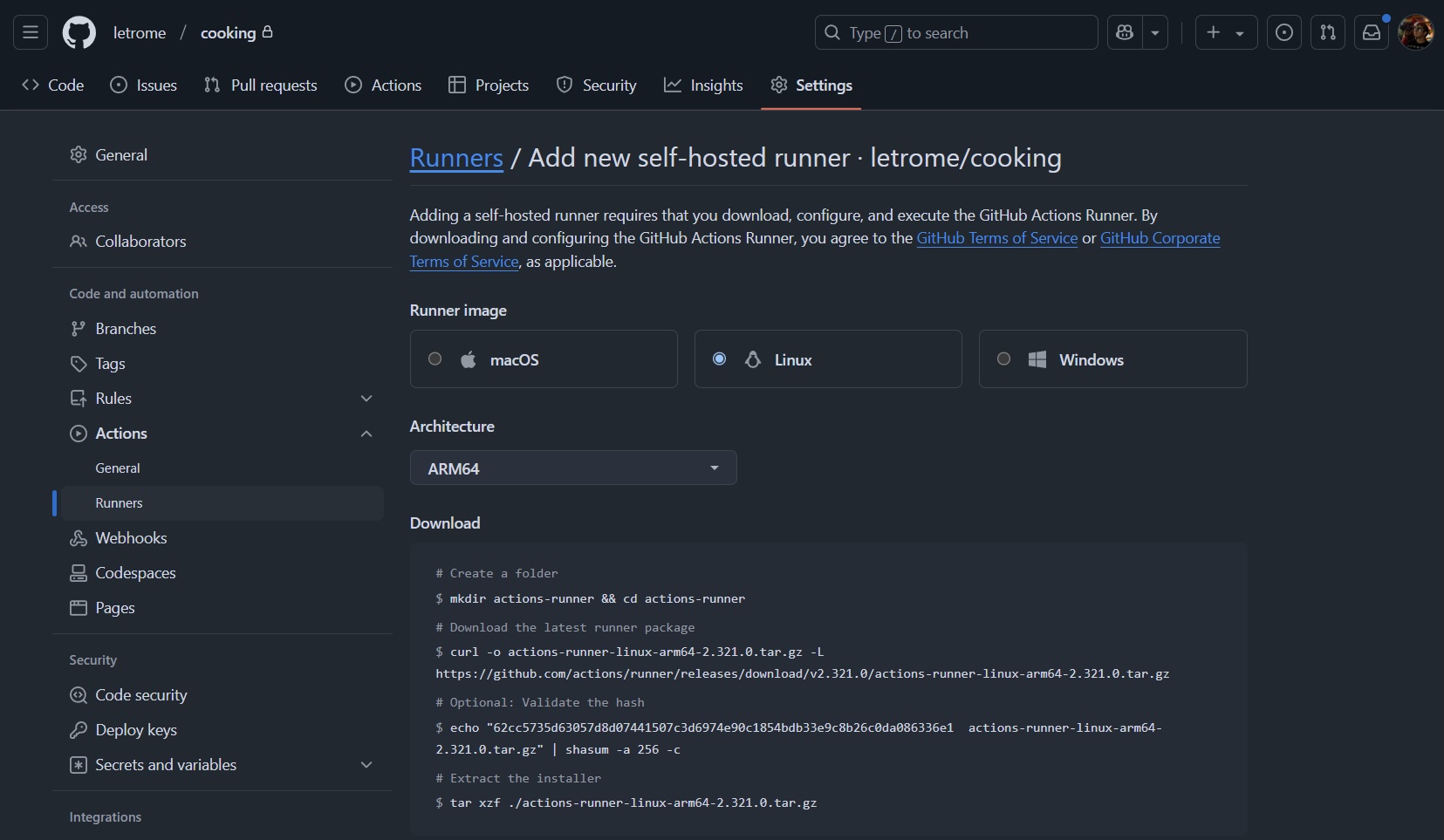1444x840 pixels.
Task: Open Codespaces settings from the sidebar
Action: [x=136, y=572]
